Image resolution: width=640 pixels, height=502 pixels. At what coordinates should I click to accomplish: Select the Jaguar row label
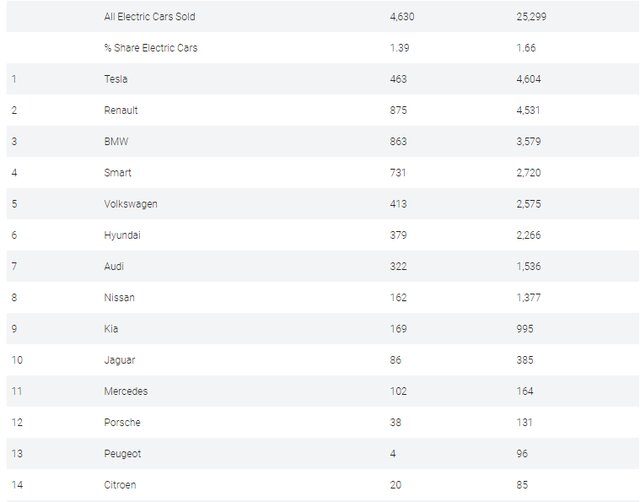pyautogui.click(x=119, y=359)
